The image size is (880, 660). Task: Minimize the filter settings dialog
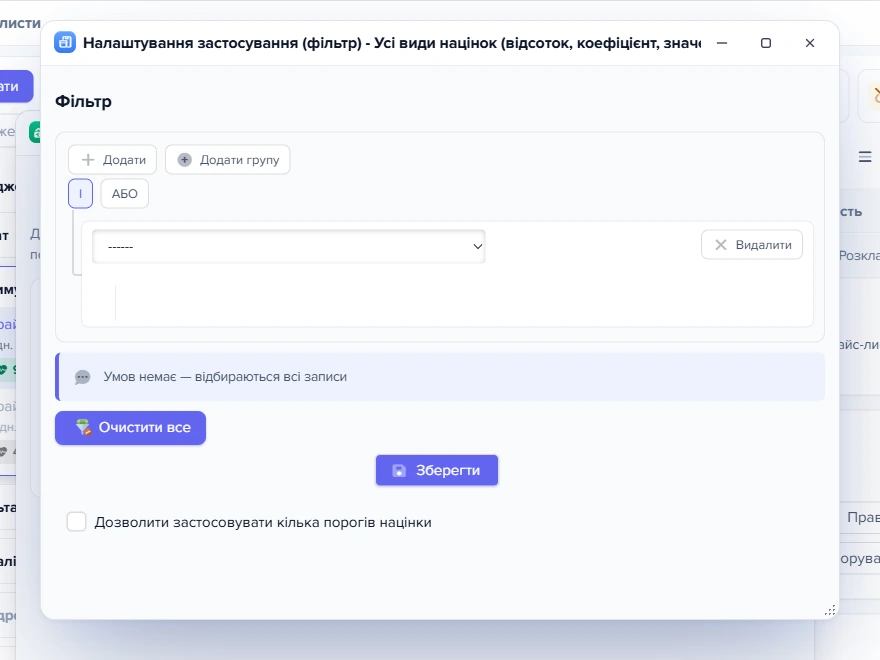(x=722, y=43)
